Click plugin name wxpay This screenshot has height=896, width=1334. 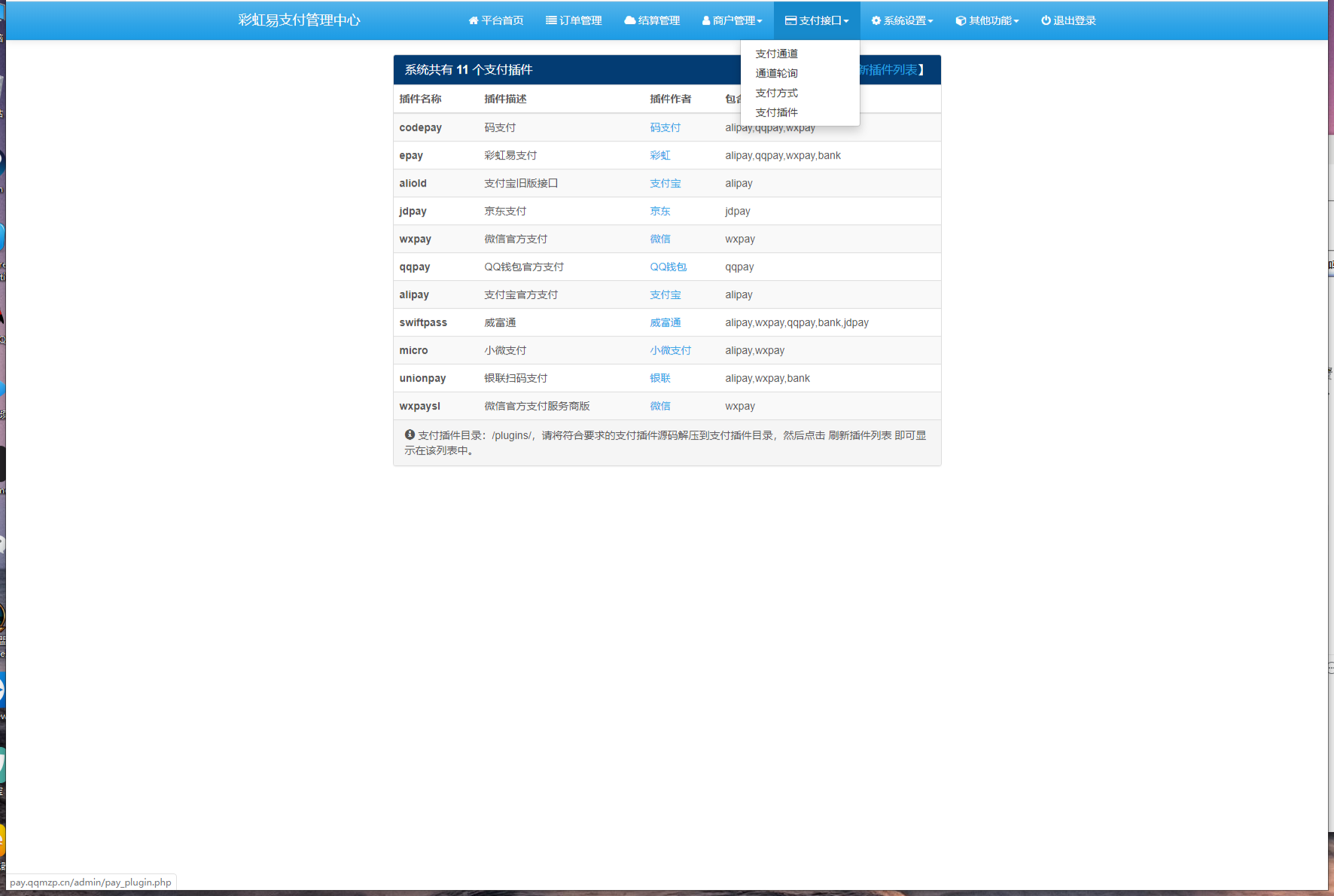point(416,239)
